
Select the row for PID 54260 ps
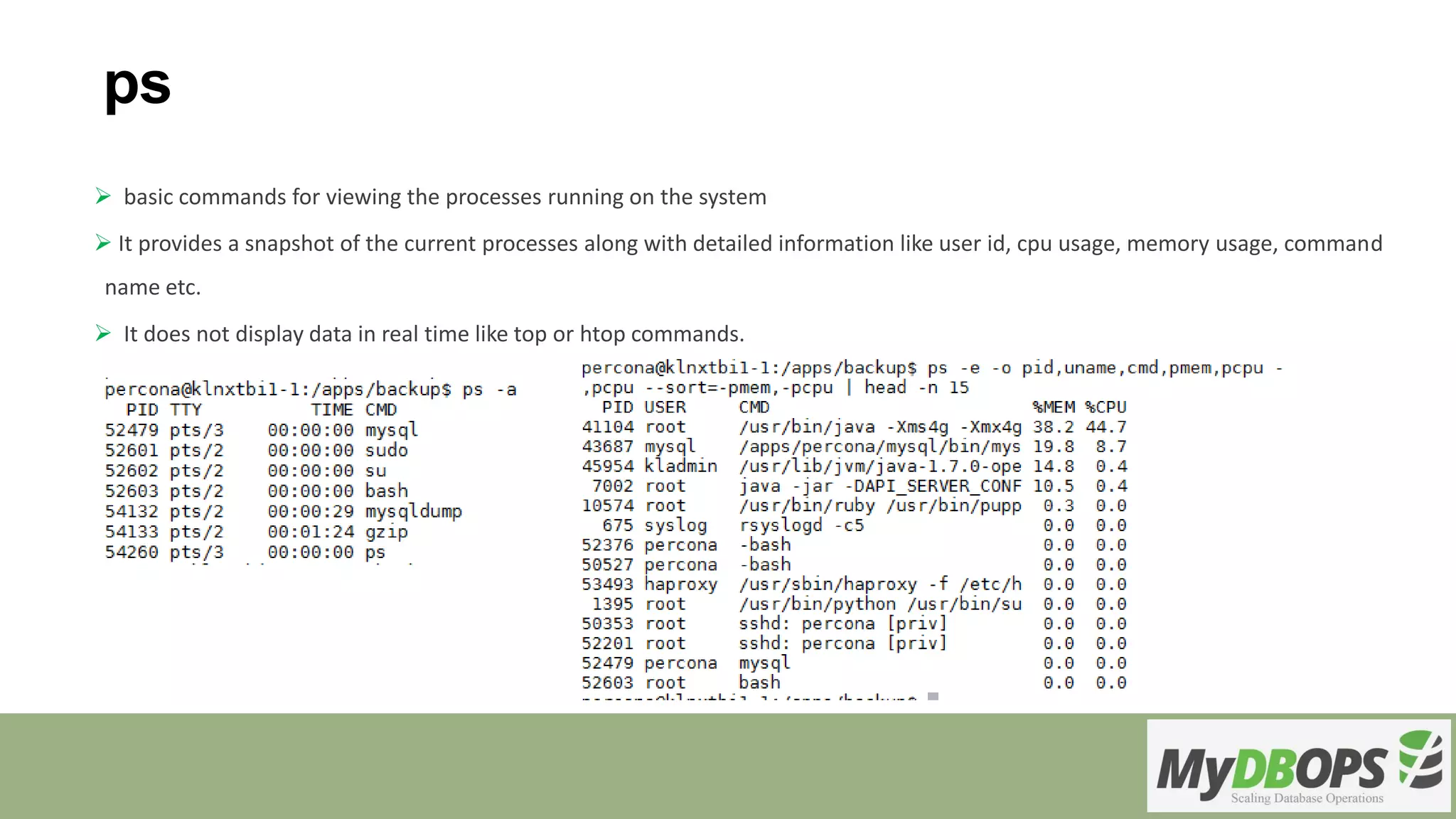pyautogui.click(x=245, y=552)
